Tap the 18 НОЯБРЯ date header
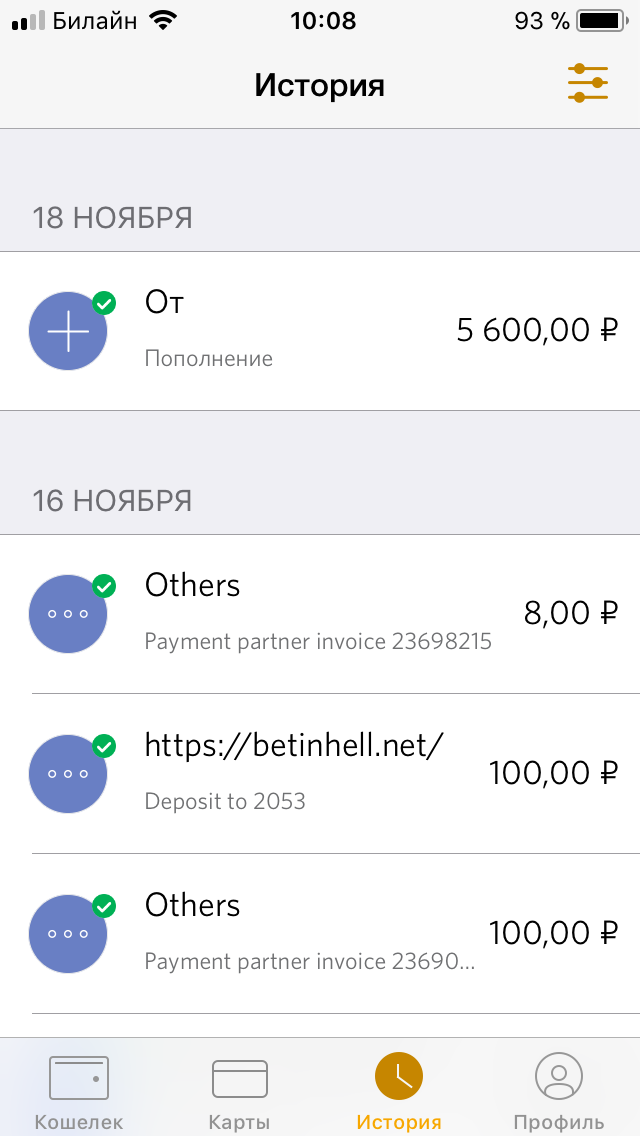 [x=112, y=218]
